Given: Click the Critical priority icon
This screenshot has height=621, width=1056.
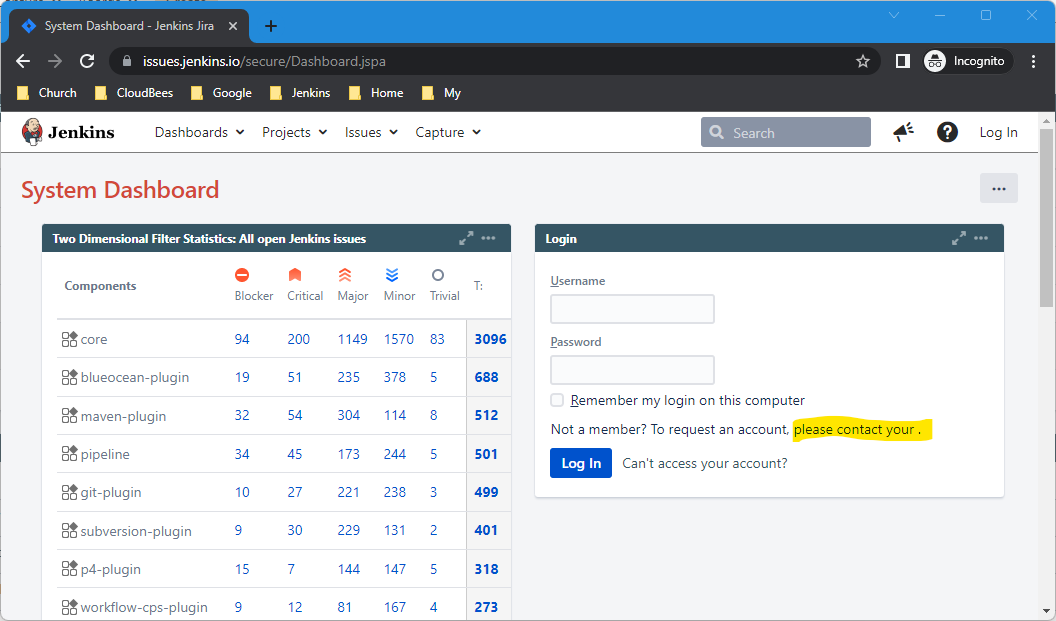Looking at the screenshot, I should click(x=296, y=274).
